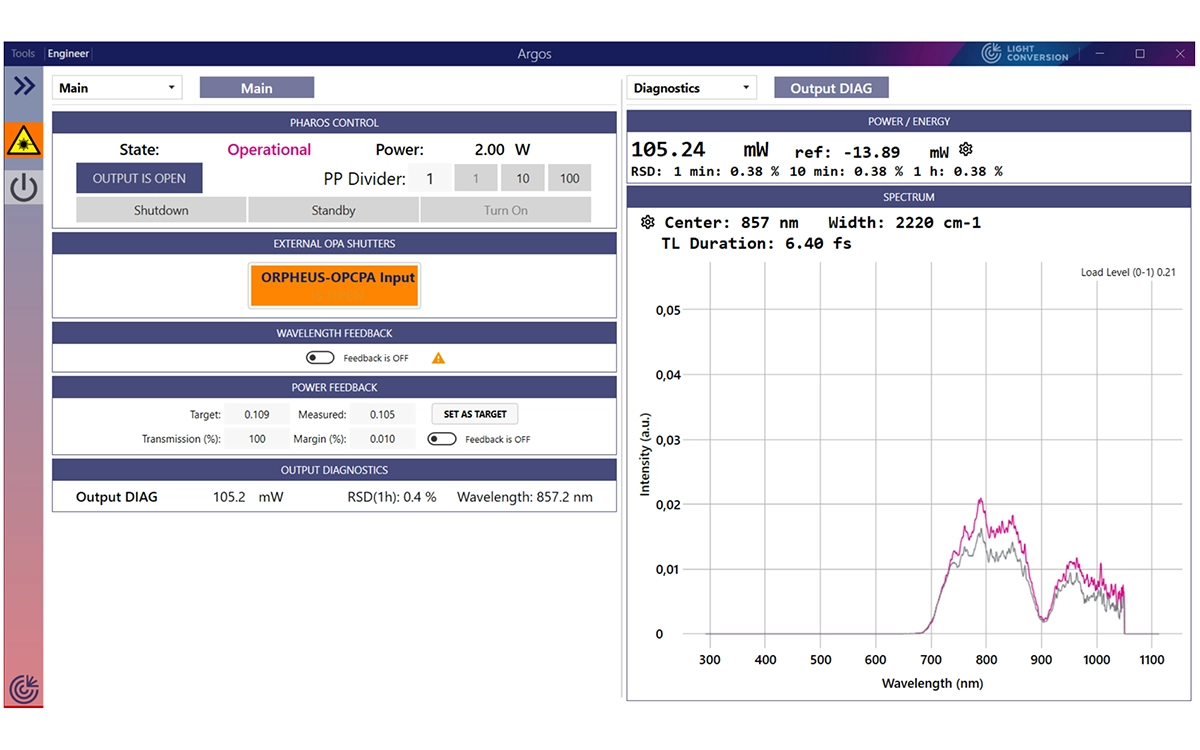The image size is (1200, 750).
Task: Click the Output DIAG label in diagnostics row
Action: 117,497
